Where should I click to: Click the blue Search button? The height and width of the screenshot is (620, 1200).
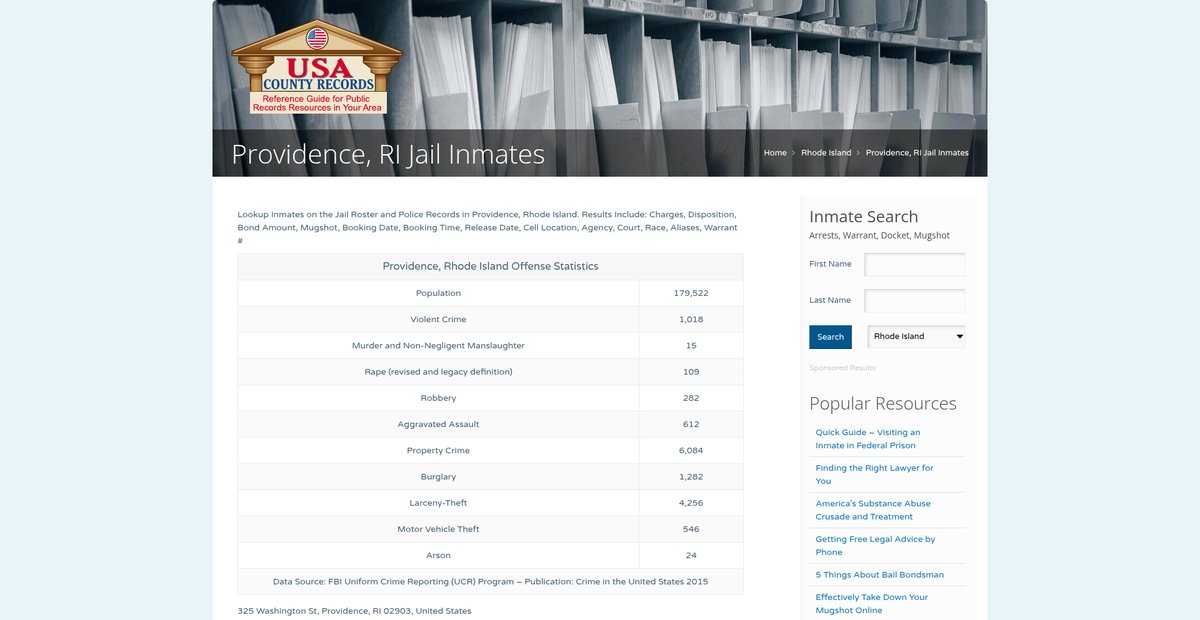tap(830, 337)
